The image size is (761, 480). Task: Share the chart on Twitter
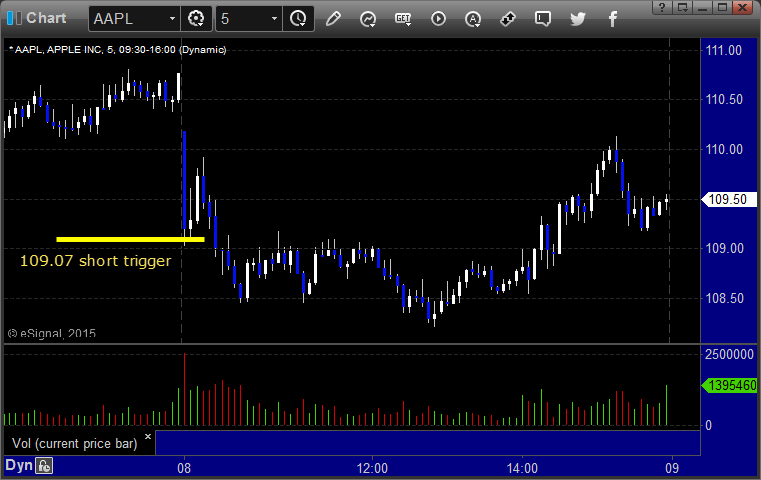tap(578, 19)
